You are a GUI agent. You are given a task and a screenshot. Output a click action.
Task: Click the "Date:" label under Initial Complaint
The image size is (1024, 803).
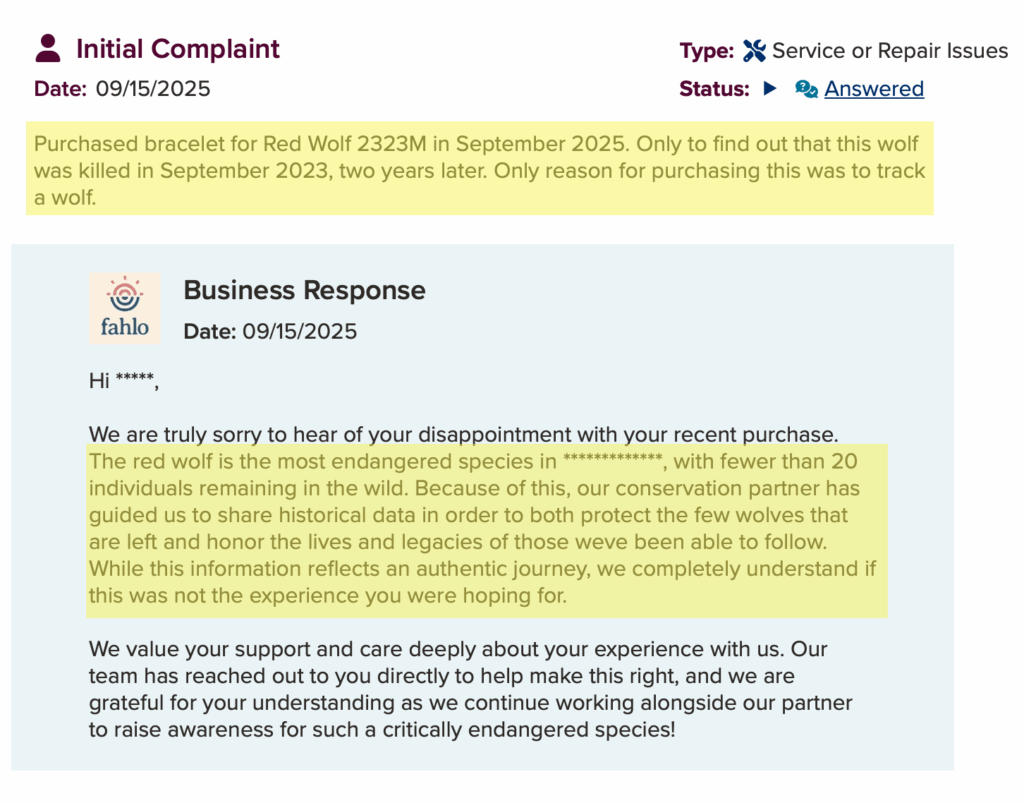click(61, 89)
